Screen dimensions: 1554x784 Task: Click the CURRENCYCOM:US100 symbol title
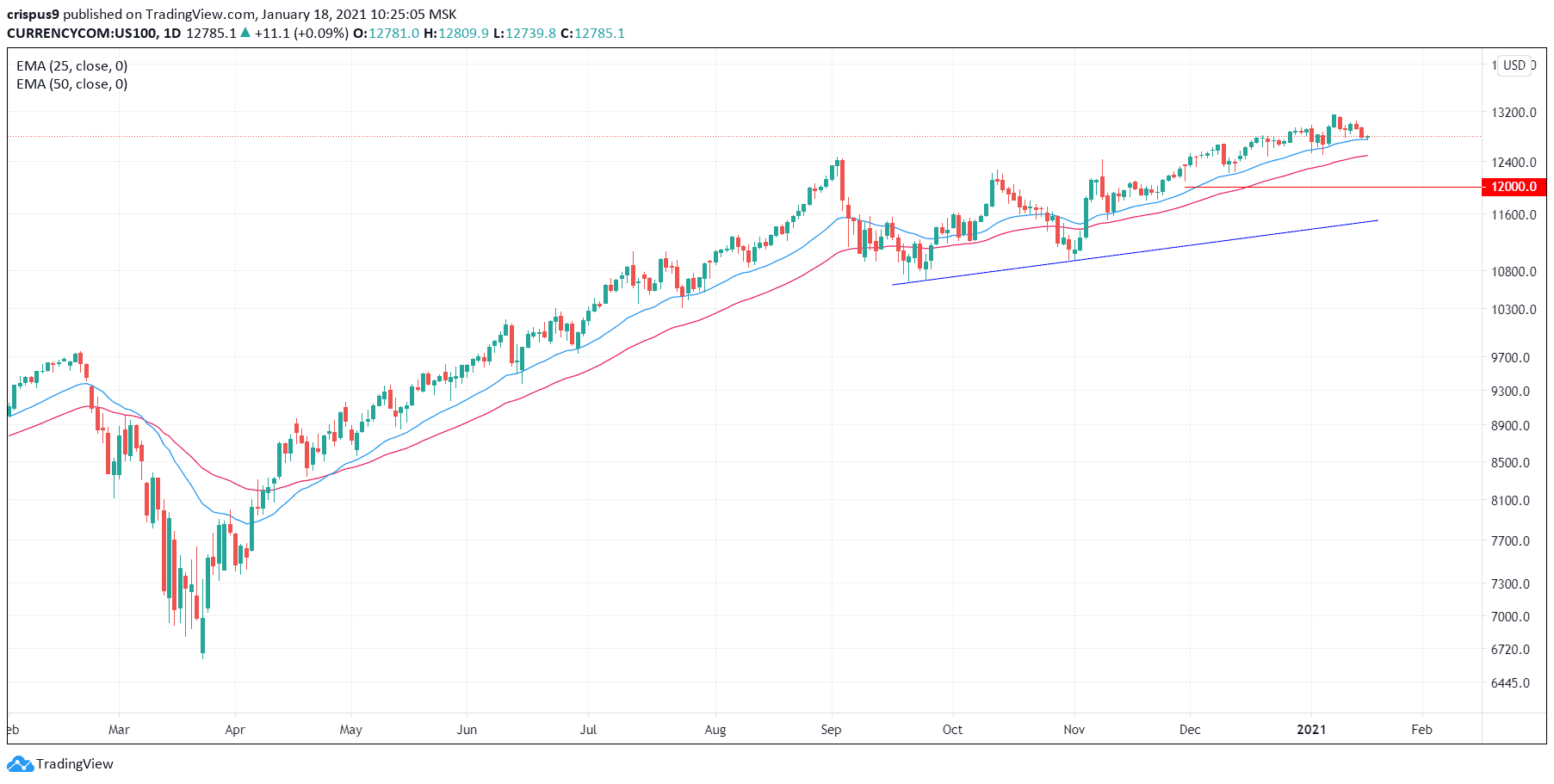click(82, 34)
